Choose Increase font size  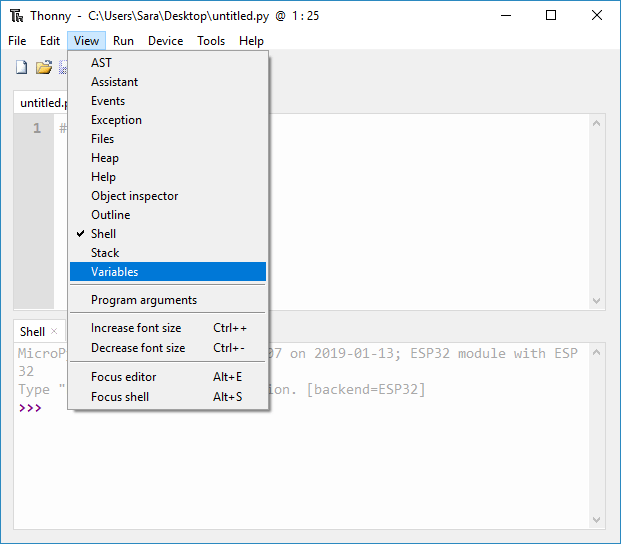[136, 328]
